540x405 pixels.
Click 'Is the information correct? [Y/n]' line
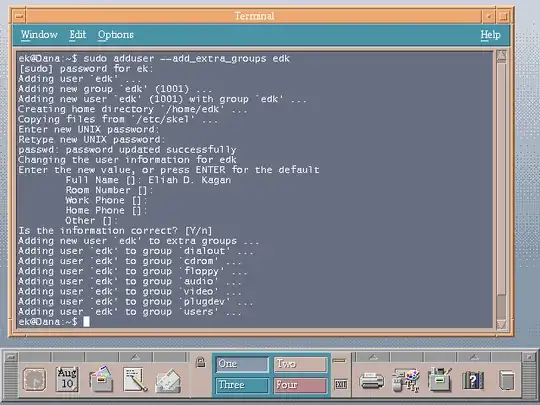coord(115,231)
